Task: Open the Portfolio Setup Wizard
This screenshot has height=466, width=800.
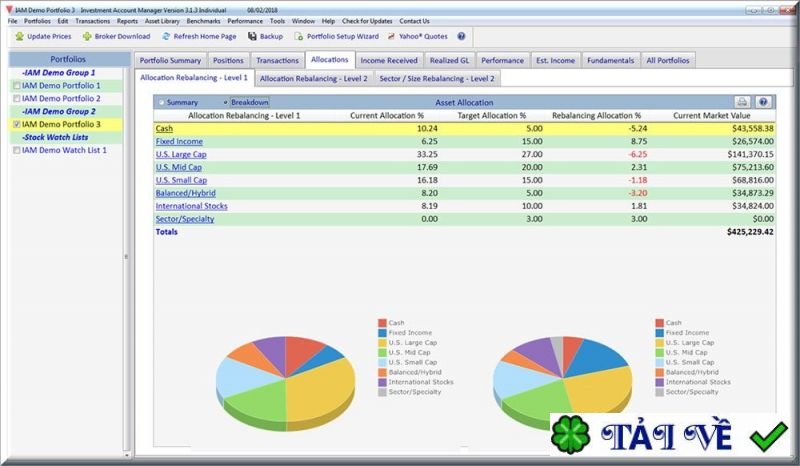Action: pyautogui.click(x=337, y=36)
